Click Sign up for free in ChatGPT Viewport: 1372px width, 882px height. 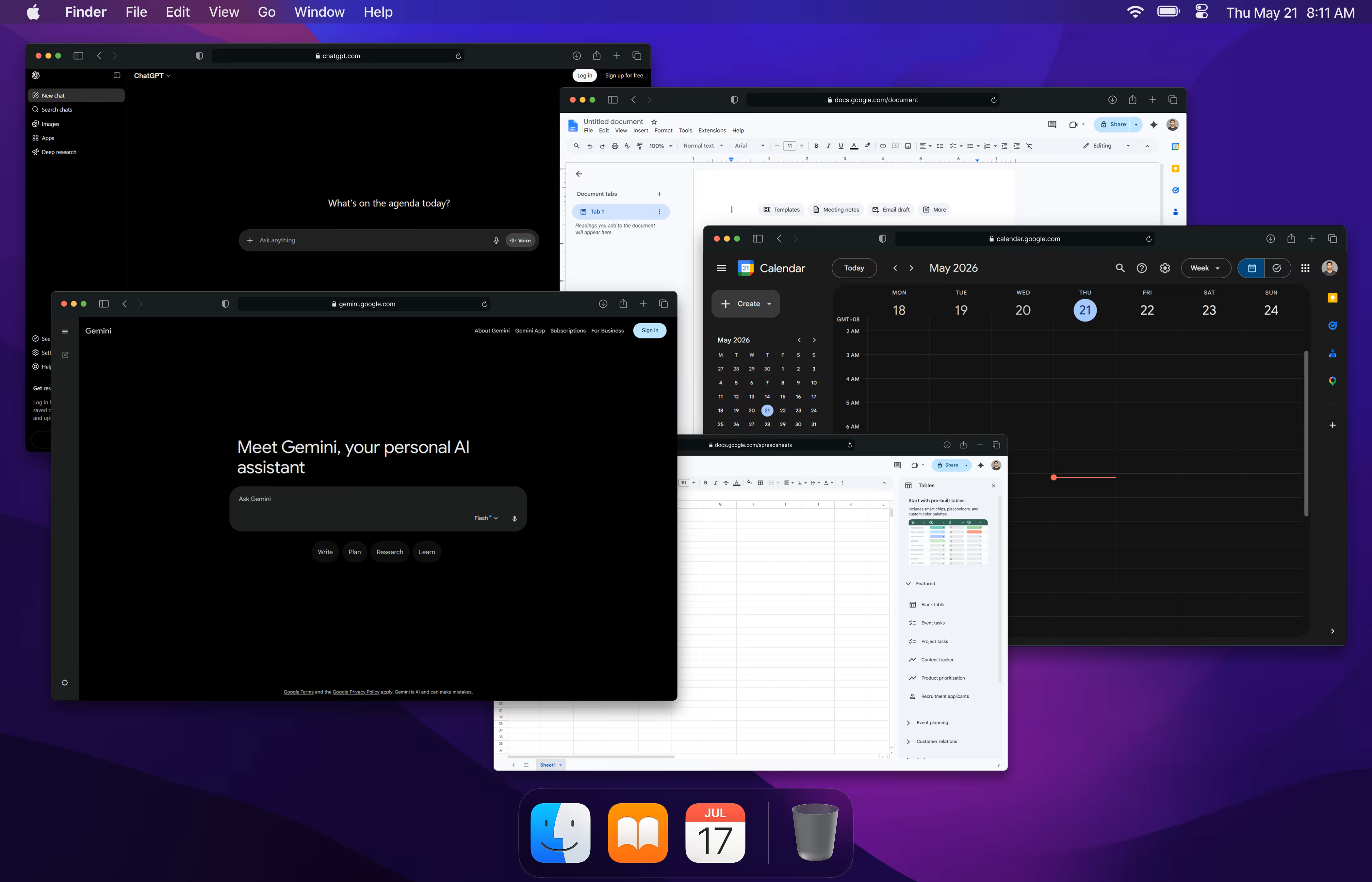coord(624,75)
